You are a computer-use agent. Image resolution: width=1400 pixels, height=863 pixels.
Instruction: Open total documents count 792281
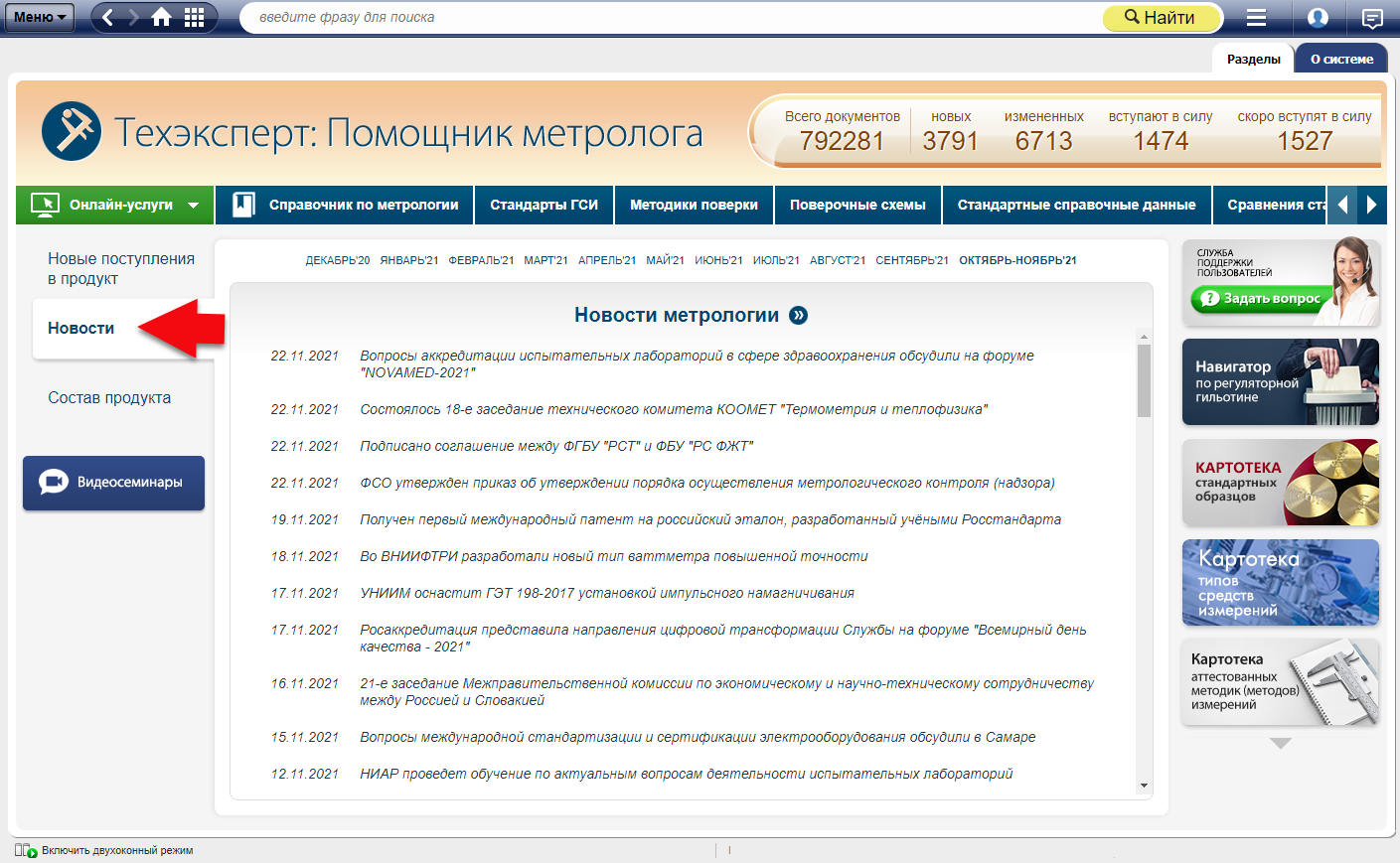842,141
